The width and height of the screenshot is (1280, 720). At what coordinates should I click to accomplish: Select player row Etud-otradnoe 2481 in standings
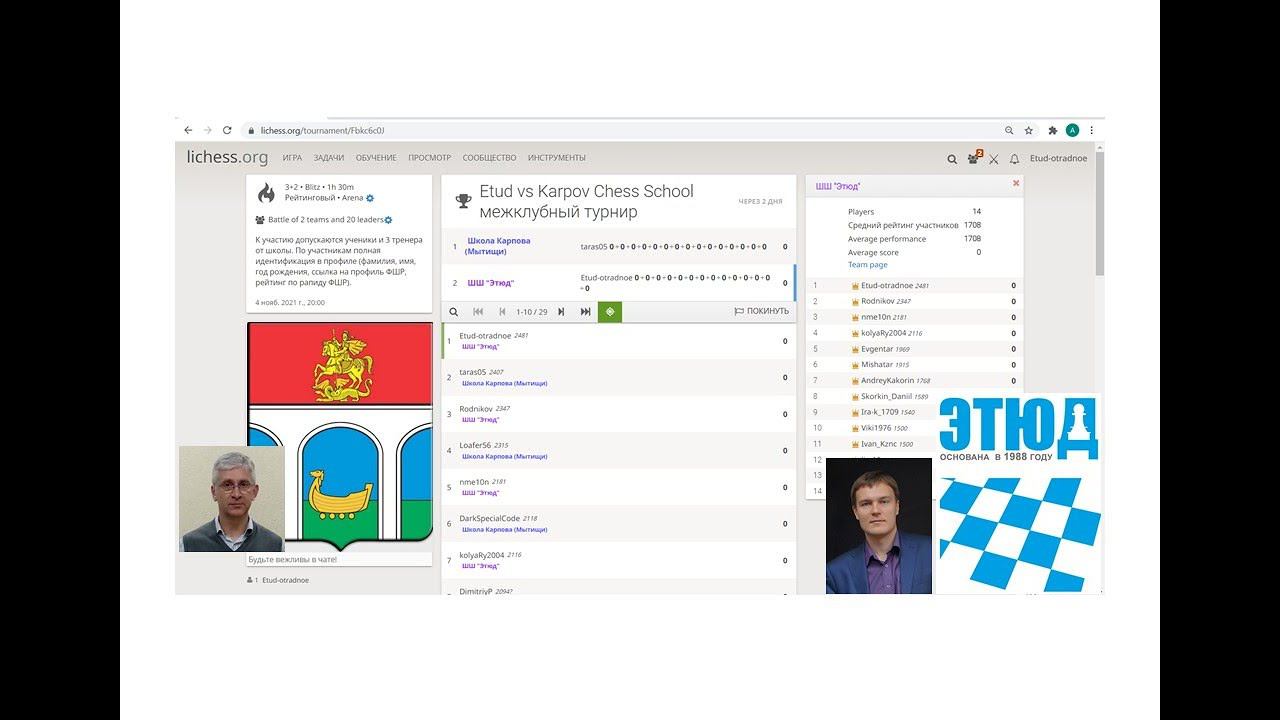click(x=618, y=341)
